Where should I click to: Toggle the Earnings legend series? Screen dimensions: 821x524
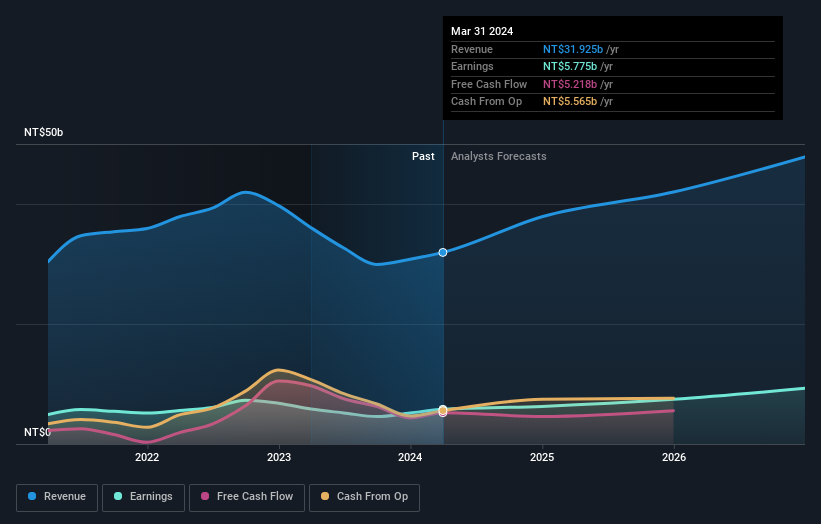(143, 497)
